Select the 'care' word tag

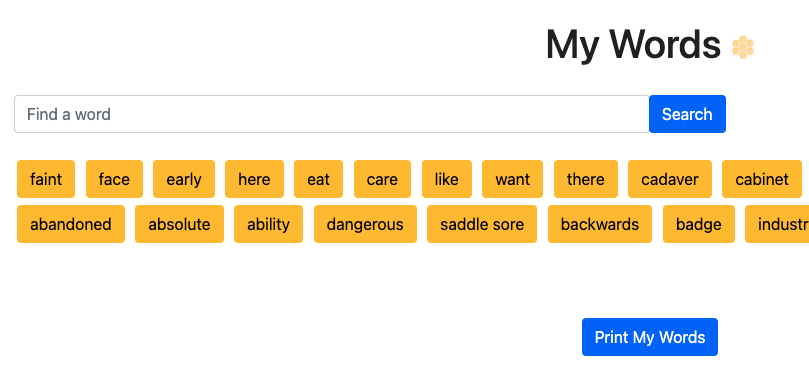(382, 179)
